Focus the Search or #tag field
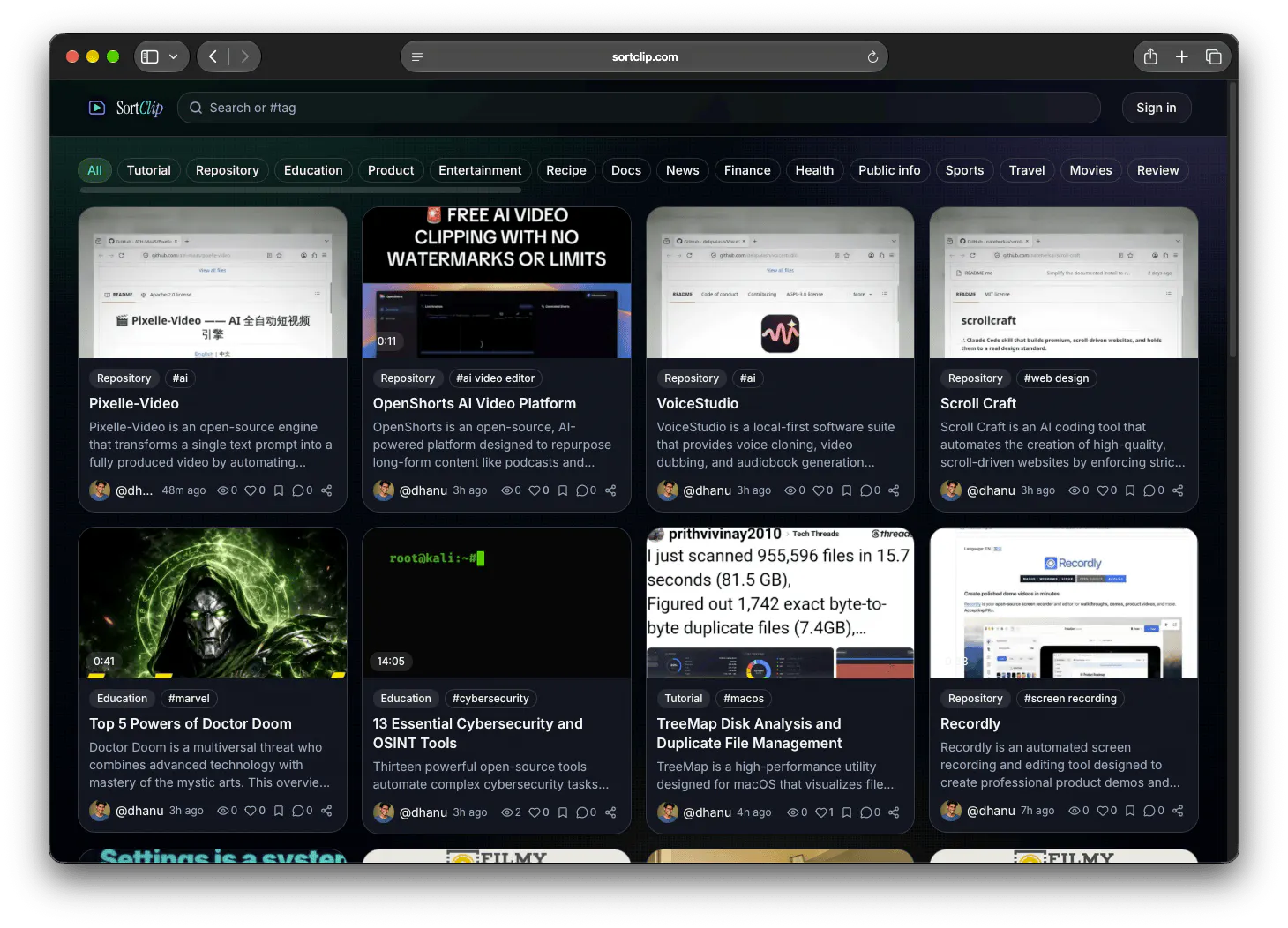1288x928 pixels. 640,108
